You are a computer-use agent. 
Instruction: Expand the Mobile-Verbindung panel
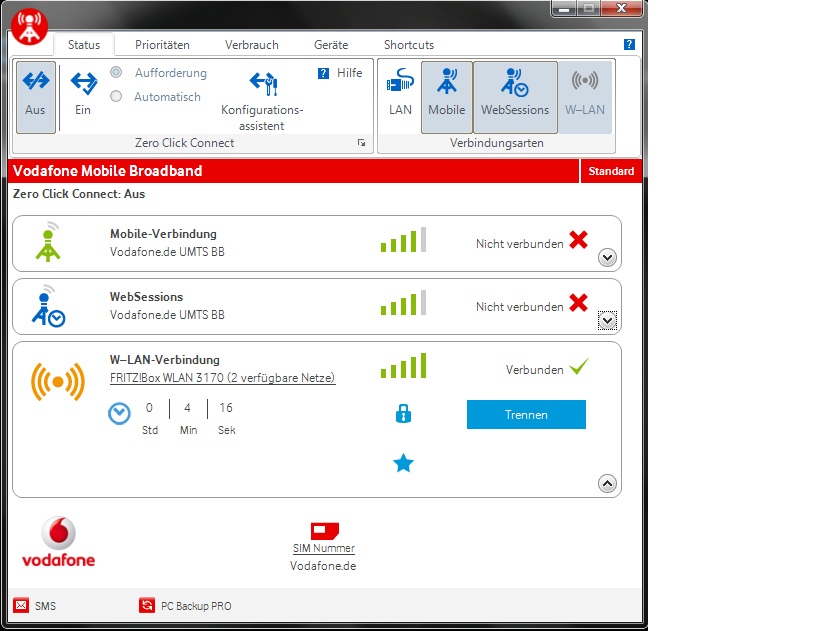click(x=607, y=258)
